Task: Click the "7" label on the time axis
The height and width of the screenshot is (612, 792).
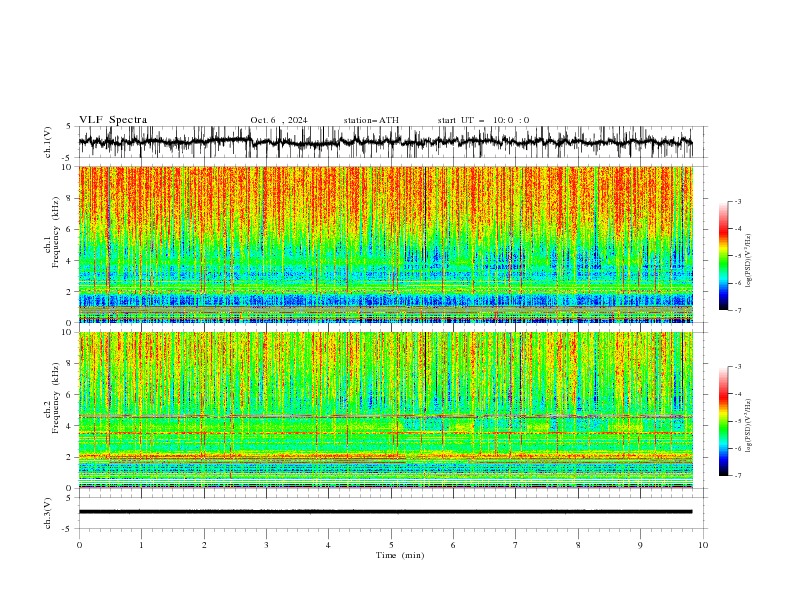Action: (515, 545)
